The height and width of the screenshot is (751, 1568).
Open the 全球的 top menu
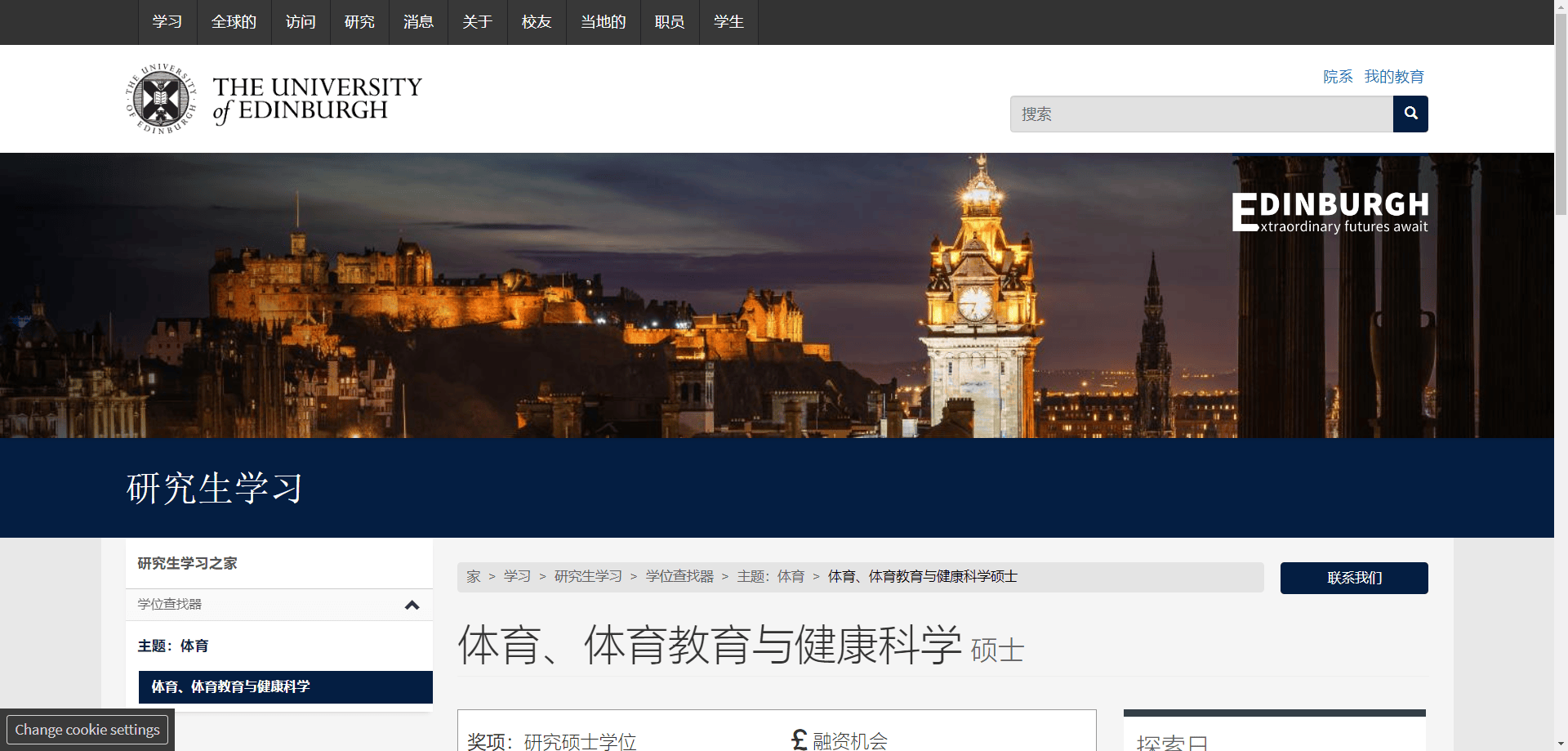(234, 22)
